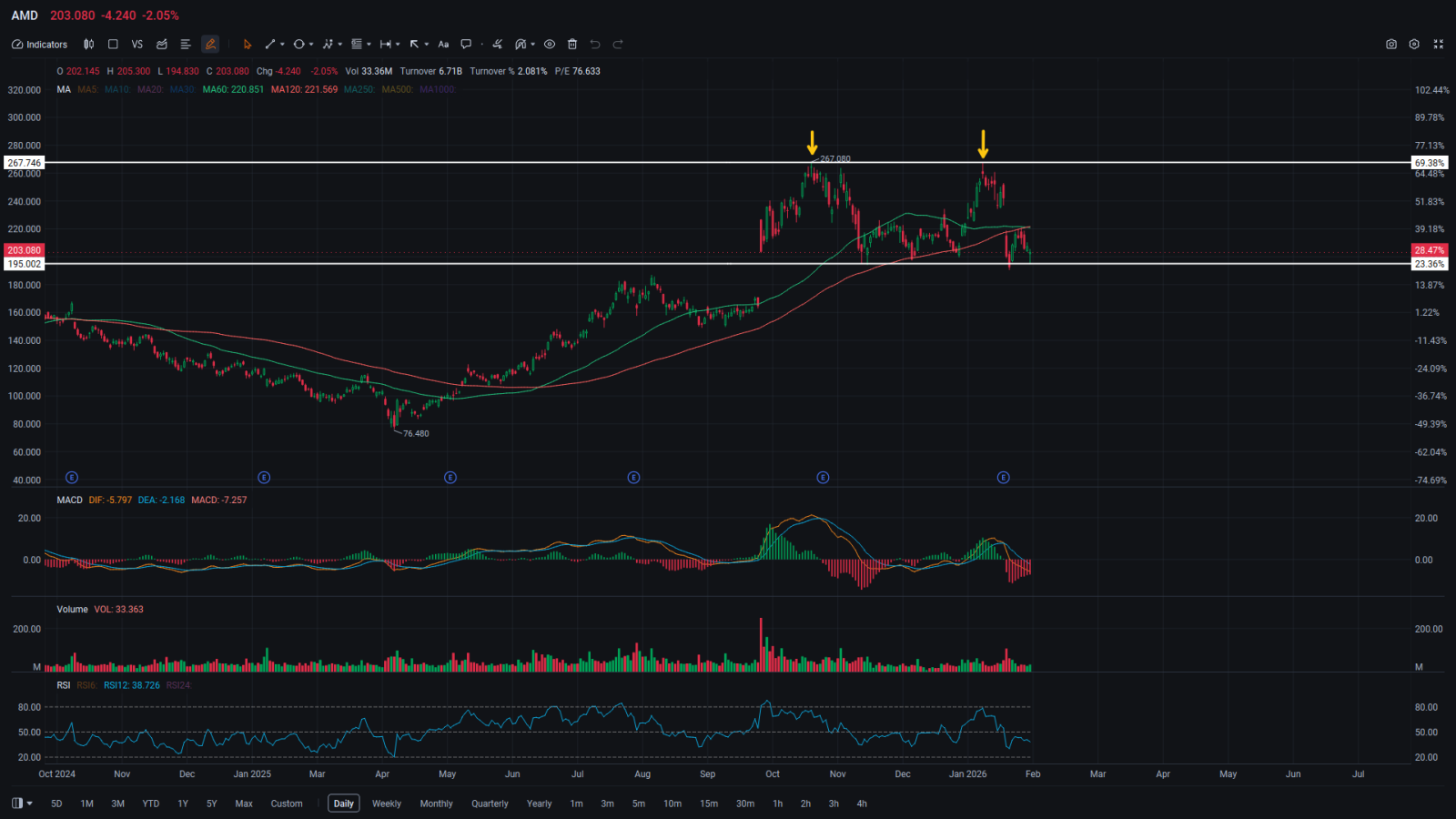Image resolution: width=1456 pixels, height=819 pixels.
Task: Expand the Fibonacci tool dropdown arrow
Action: click(369, 44)
